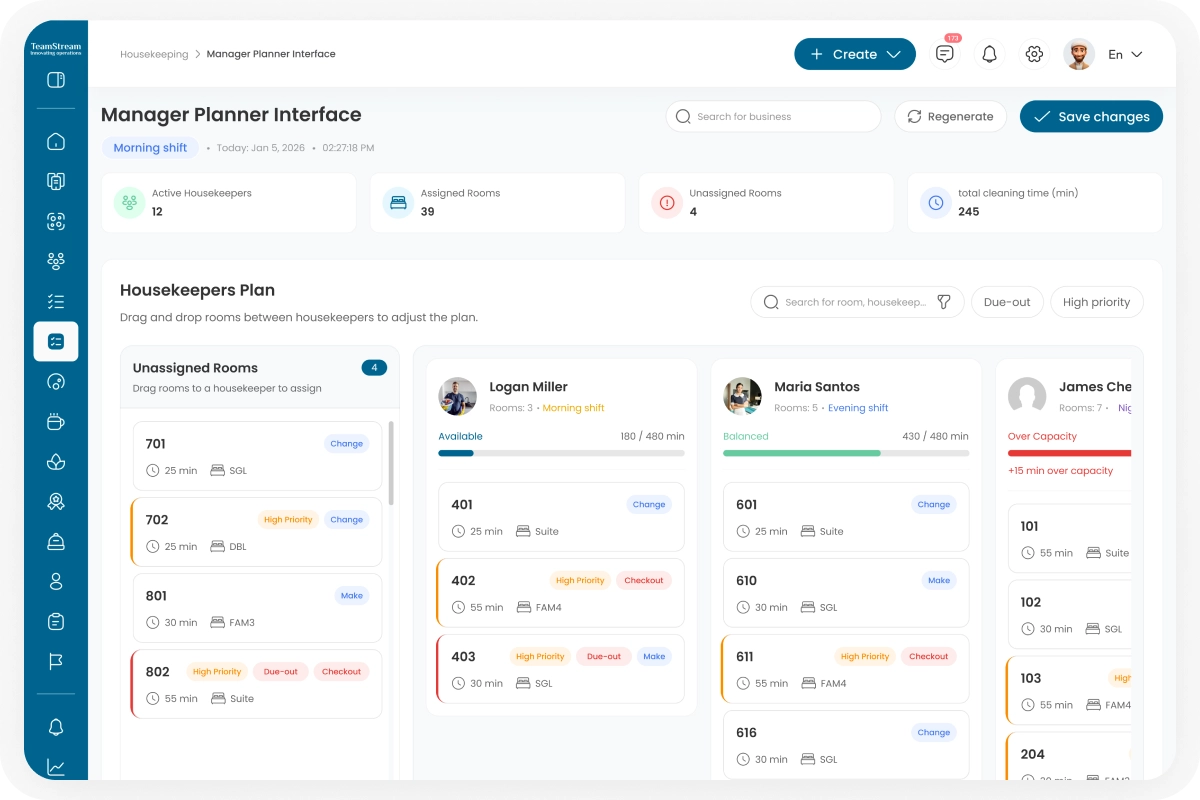1200x800 pixels.
Task: Open the En language dropdown
Action: [x=1125, y=54]
